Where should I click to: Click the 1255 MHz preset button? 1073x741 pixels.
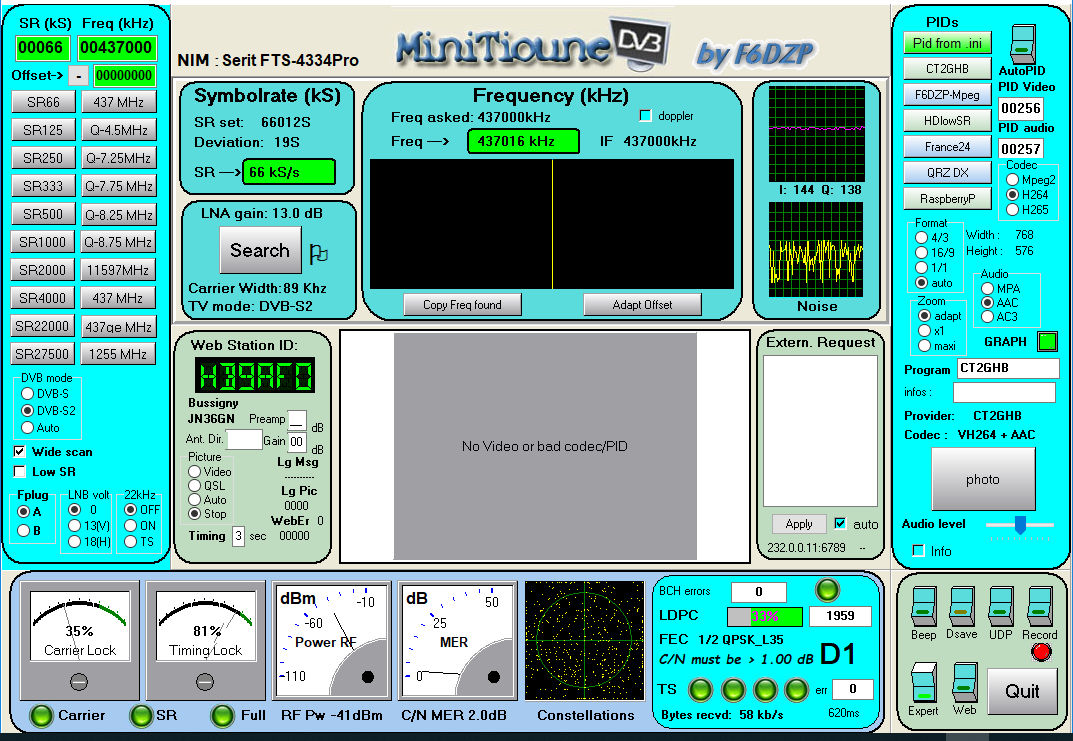click(x=118, y=354)
